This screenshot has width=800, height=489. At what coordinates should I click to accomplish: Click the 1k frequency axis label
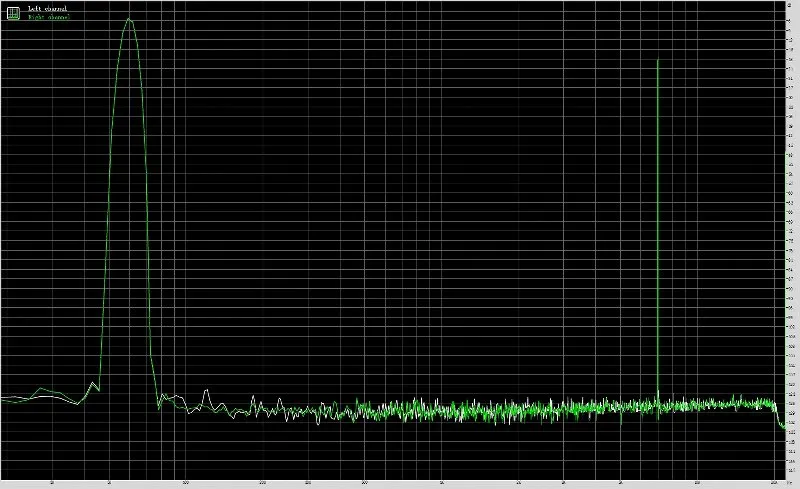click(x=442, y=482)
